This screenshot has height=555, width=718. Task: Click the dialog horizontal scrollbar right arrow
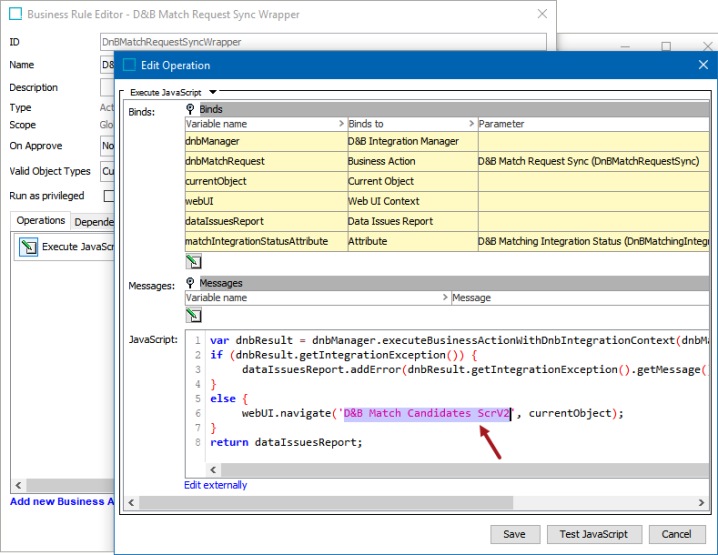701,502
